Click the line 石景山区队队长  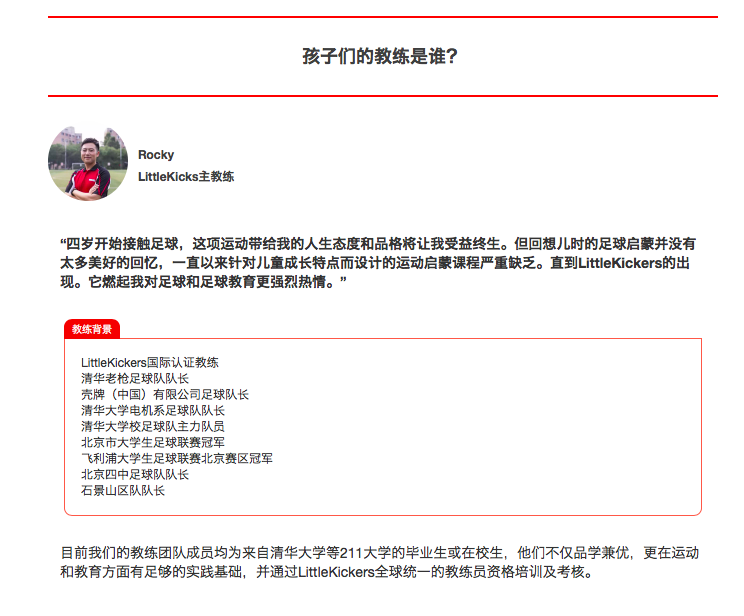tap(122, 491)
